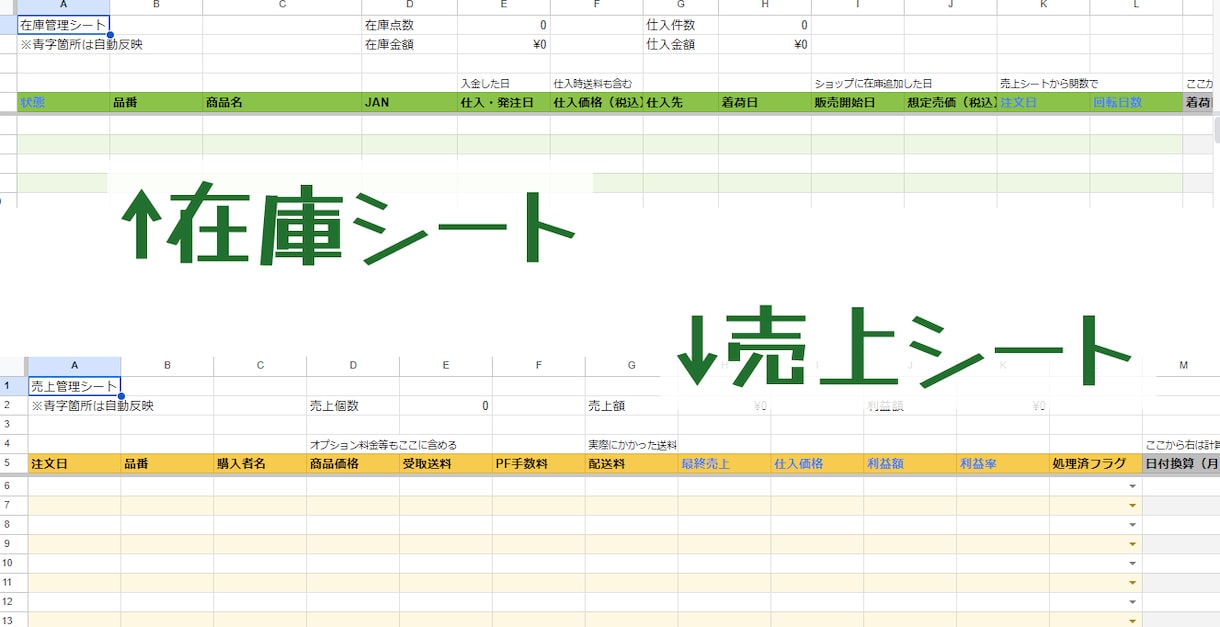Viewport: 1220px width, 627px height.
Task: Open the 処理済フラグ dropdown in row 13
Action: coord(1133,620)
